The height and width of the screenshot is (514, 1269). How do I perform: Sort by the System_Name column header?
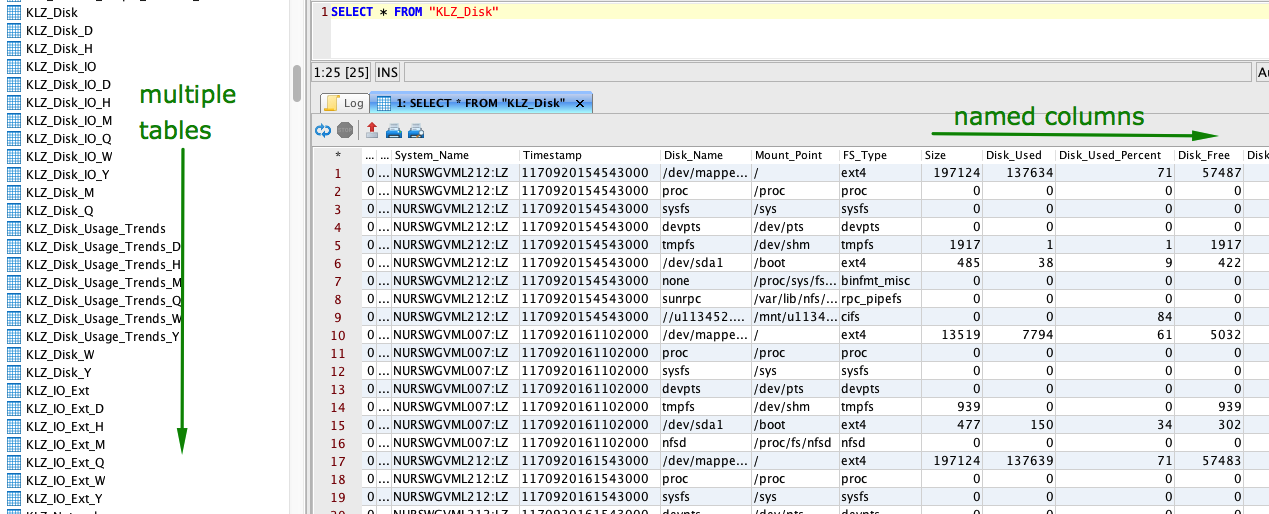click(455, 156)
